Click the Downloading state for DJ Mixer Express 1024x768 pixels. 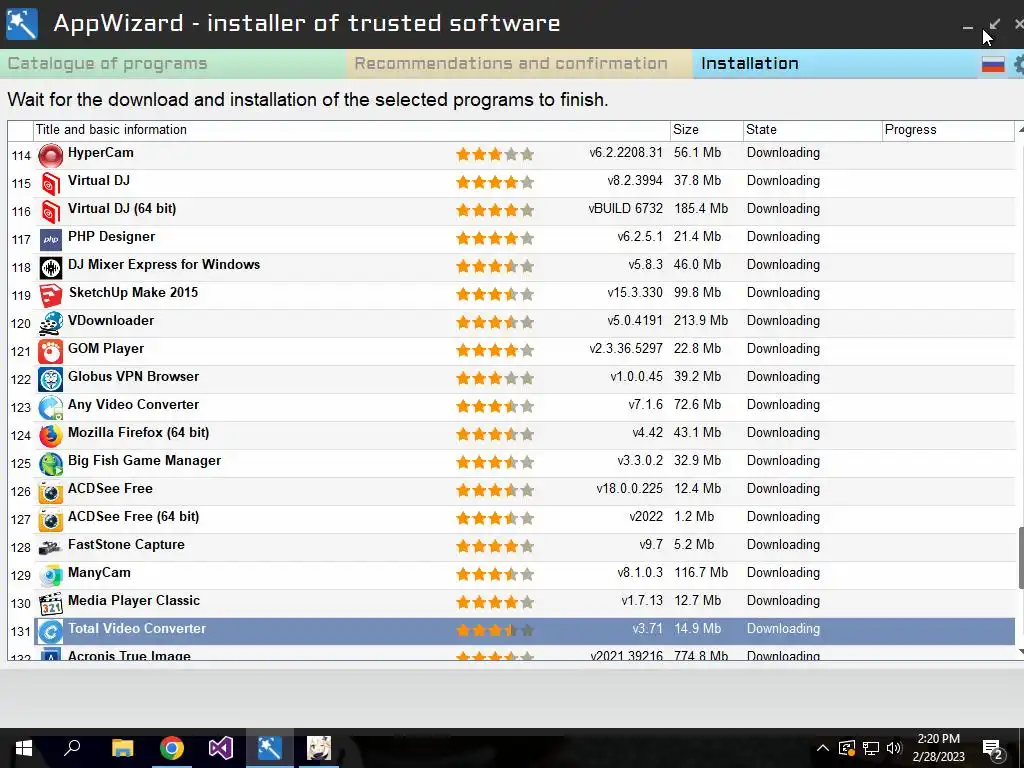783,265
